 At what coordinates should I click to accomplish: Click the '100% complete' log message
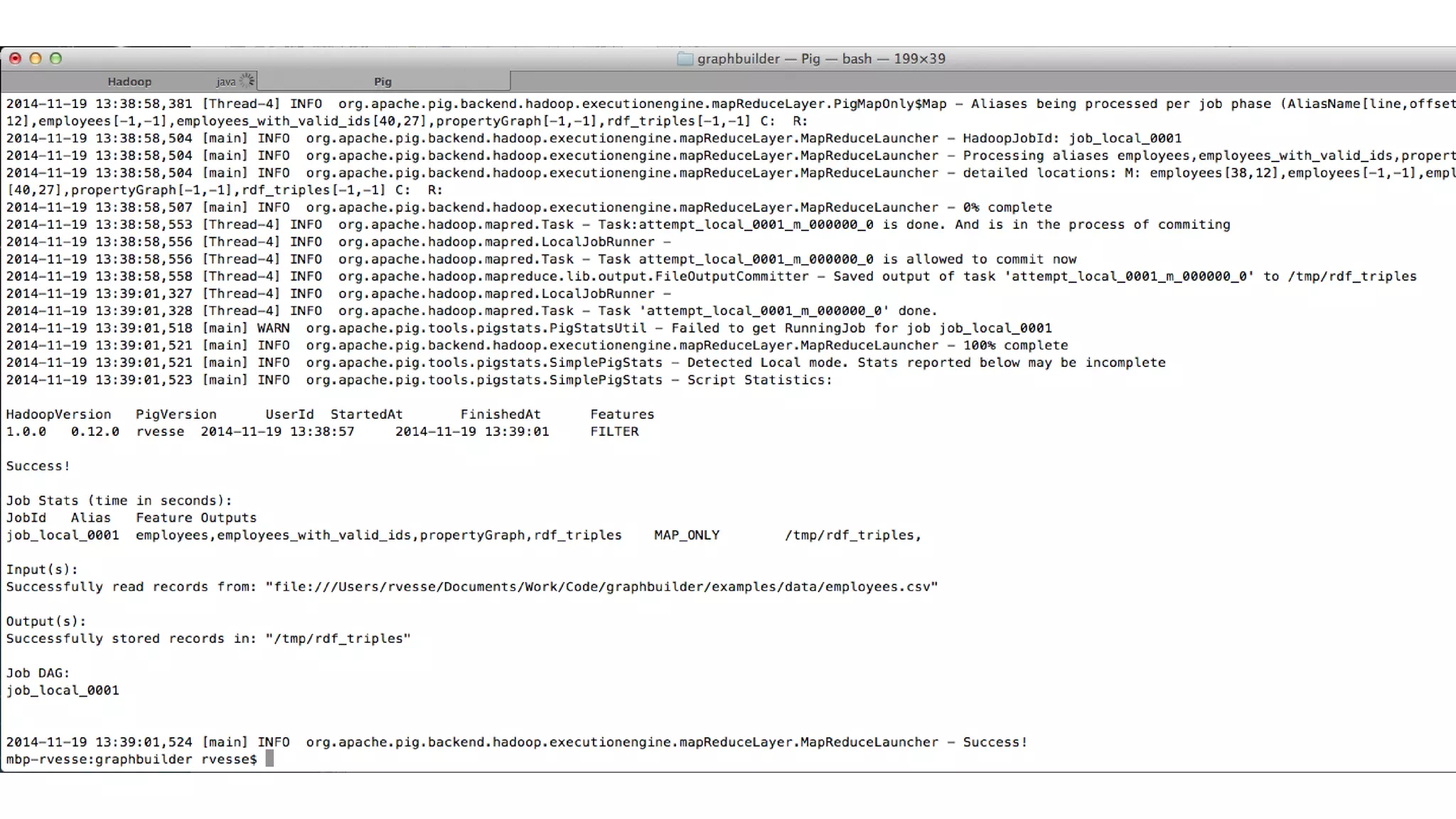(1015, 346)
